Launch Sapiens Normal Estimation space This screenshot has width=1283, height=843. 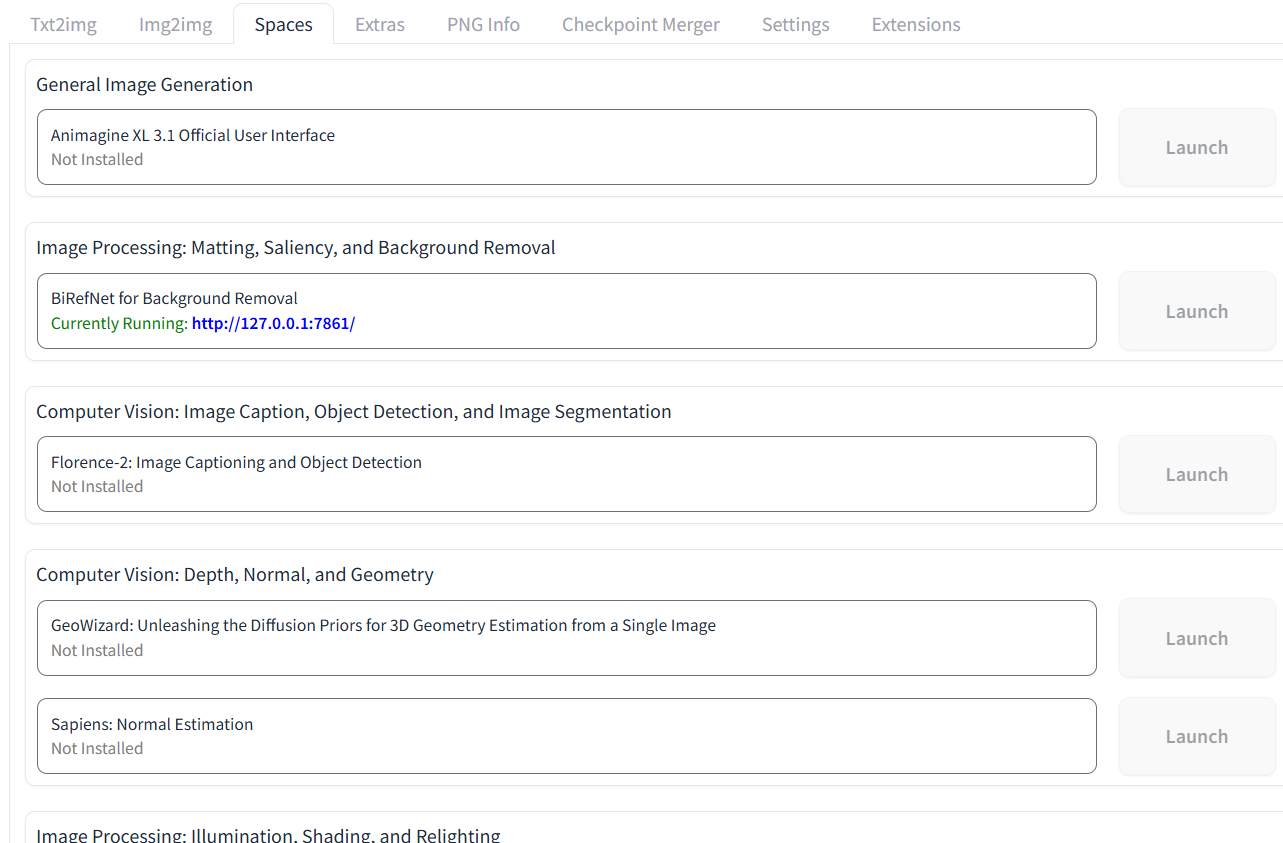(1197, 736)
